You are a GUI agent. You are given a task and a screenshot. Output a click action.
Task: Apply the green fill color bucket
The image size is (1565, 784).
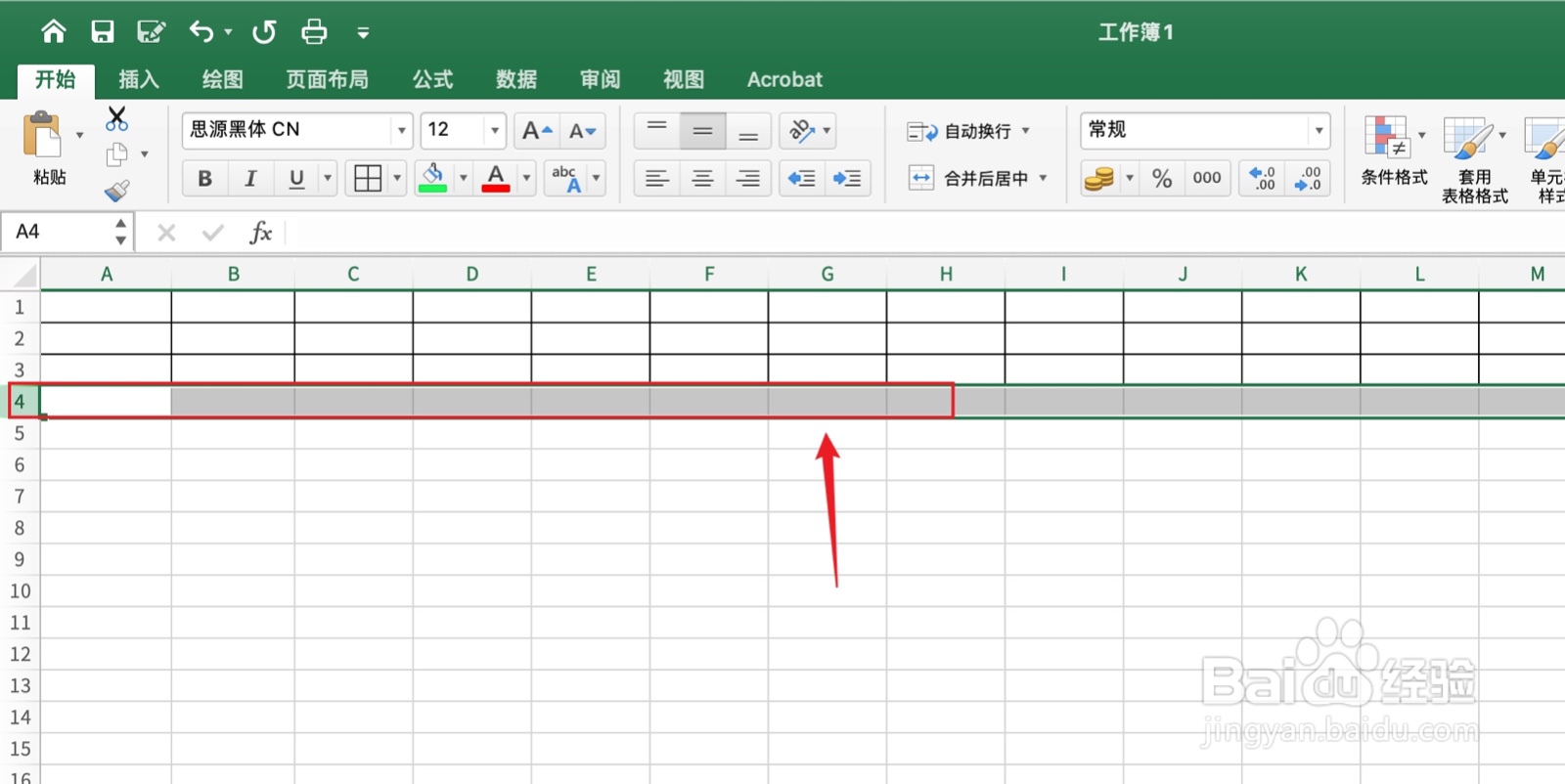432,178
